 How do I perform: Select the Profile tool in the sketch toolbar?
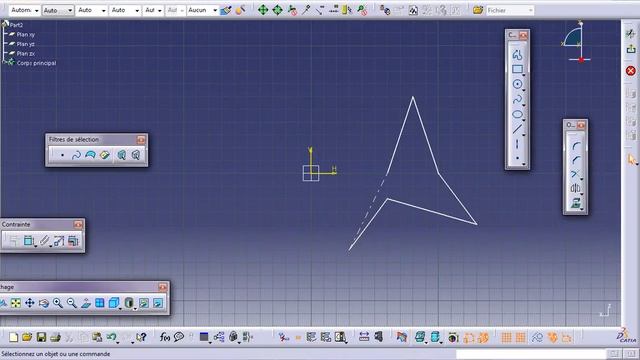coord(517,54)
